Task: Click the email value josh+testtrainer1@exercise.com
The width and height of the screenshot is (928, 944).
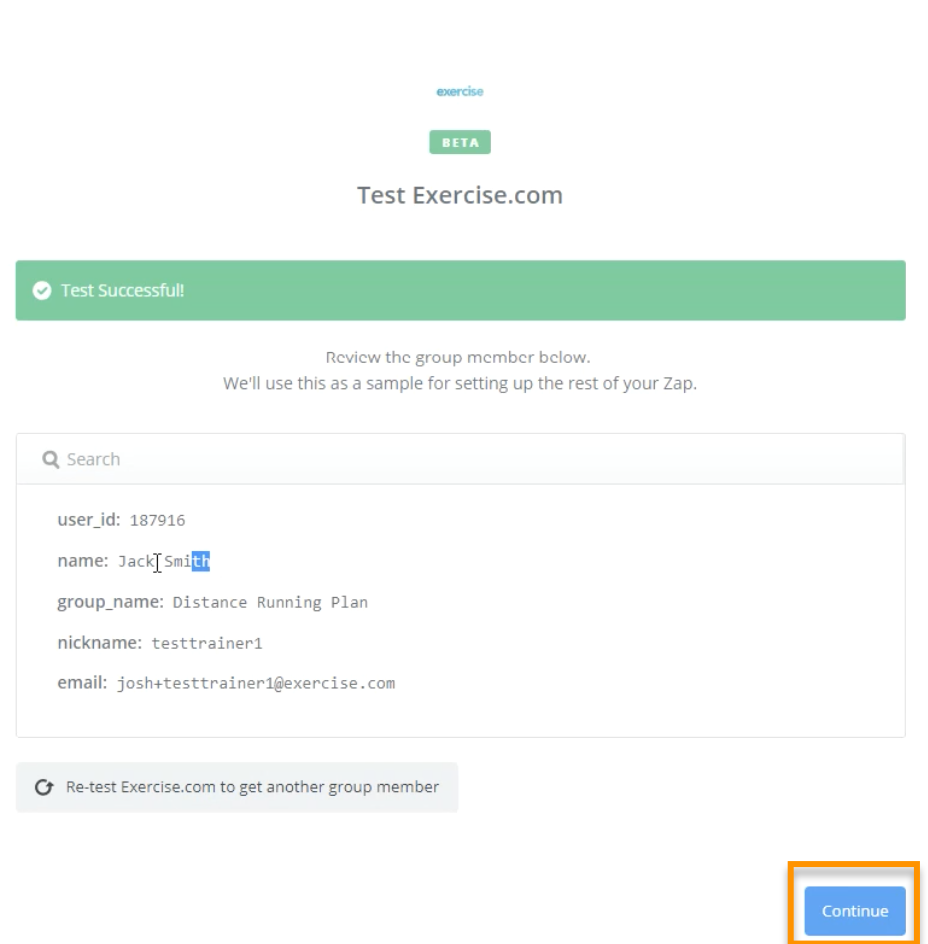Action: (256, 683)
